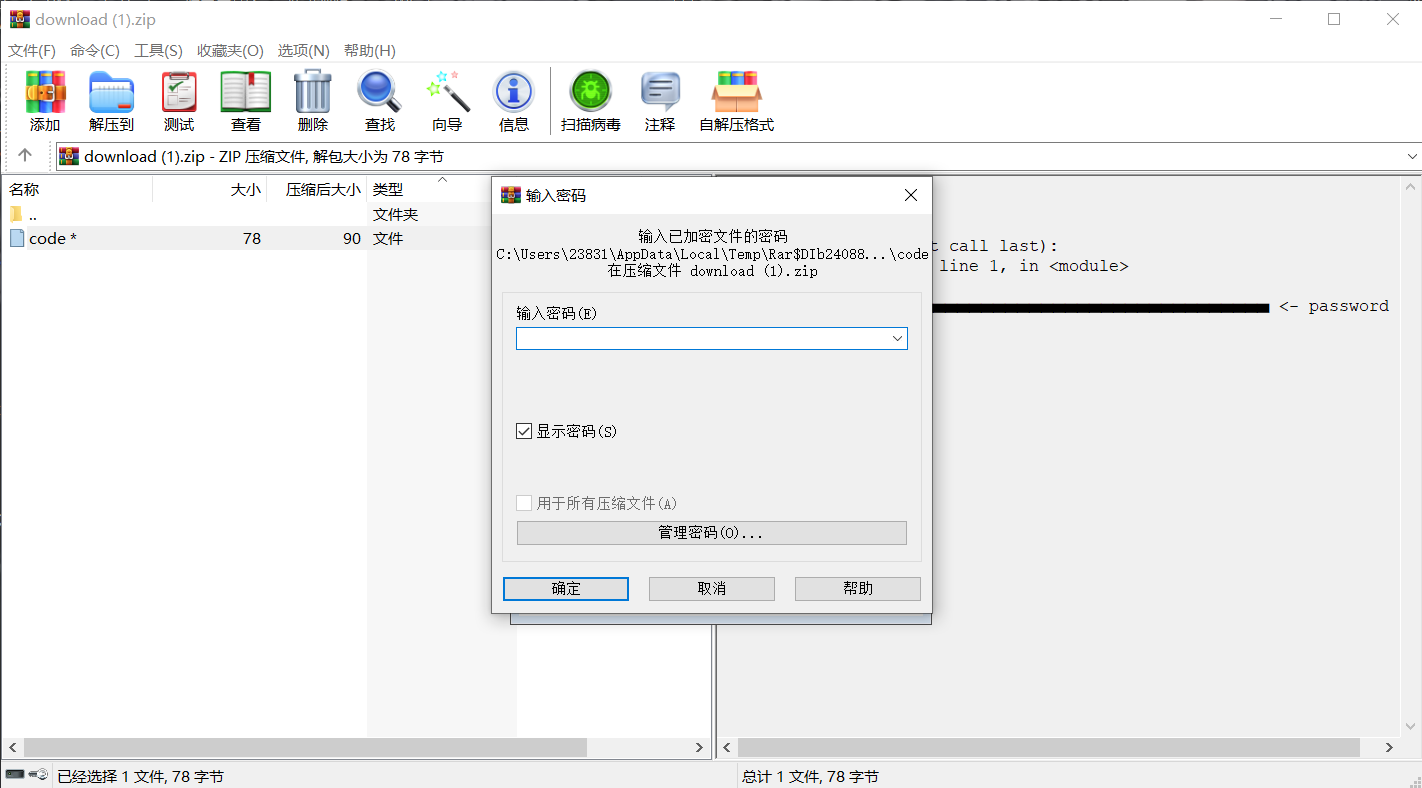Click the file list horizontal scrollbar thumb
Image resolution: width=1422 pixels, height=788 pixels.
pyautogui.click(x=305, y=748)
